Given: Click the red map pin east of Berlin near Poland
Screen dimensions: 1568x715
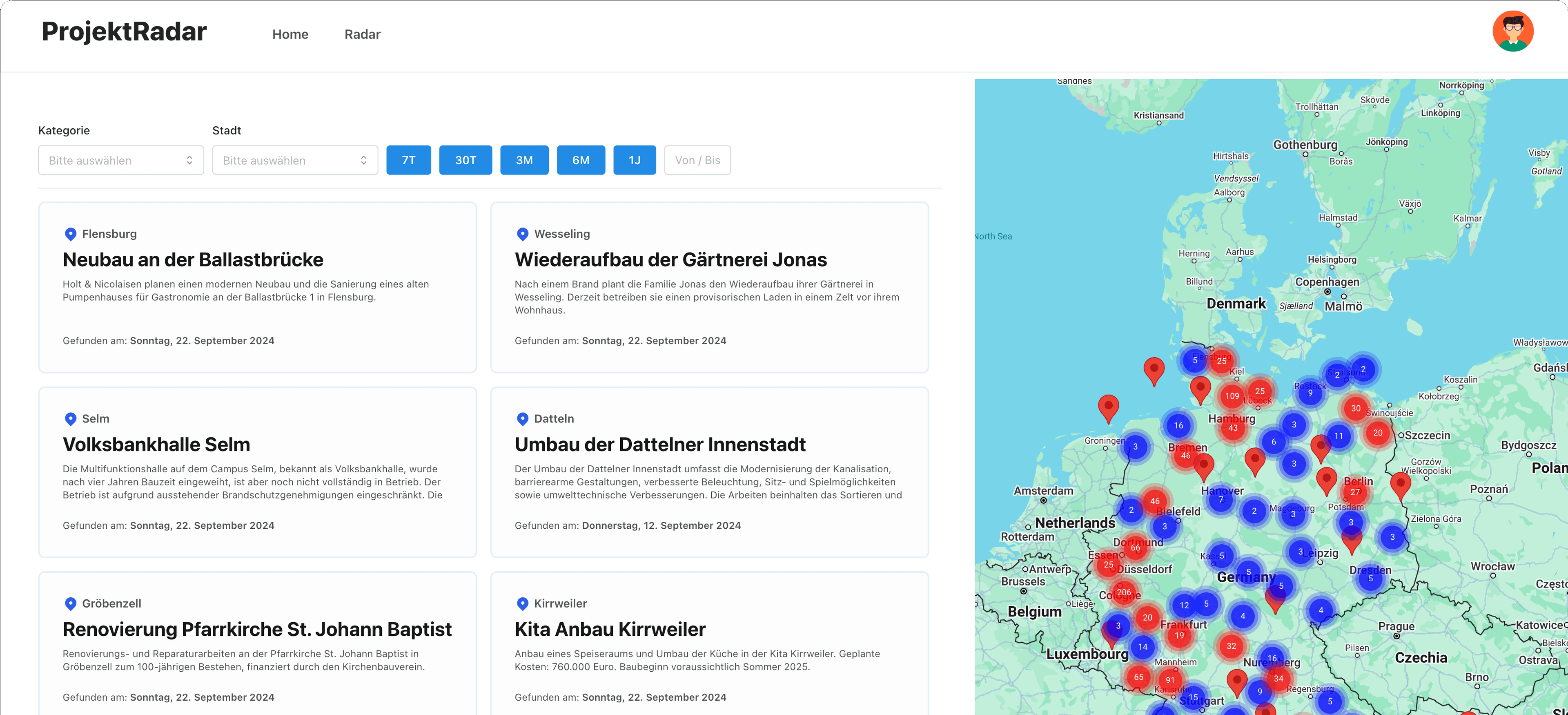Looking at the screenshot, I should point(1401,486).
